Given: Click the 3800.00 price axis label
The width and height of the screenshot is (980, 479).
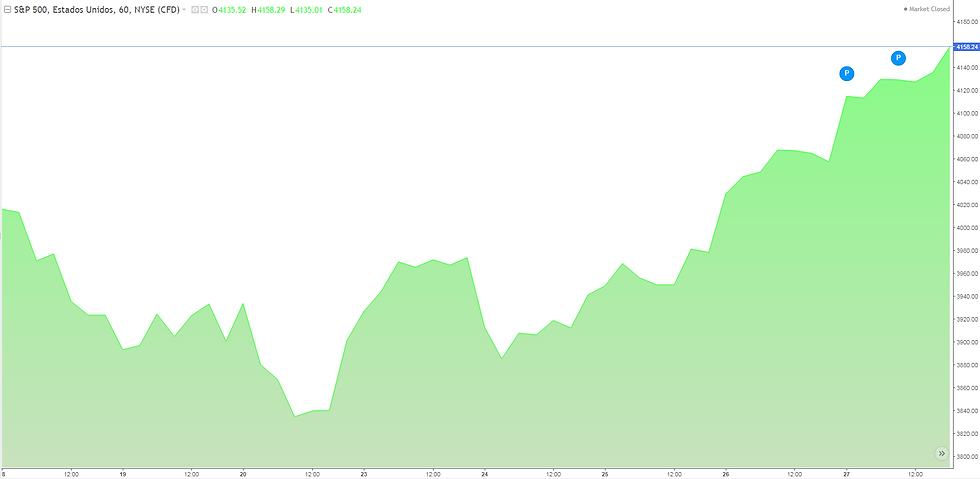Looking at the screenshot, I should 968,456.
